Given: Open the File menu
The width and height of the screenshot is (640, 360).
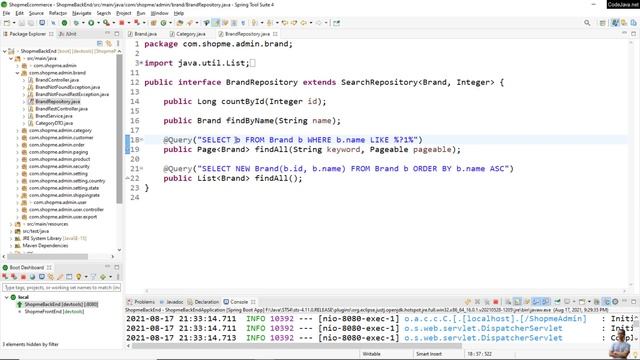Looking at the screenshot, I should coord(6,13).
